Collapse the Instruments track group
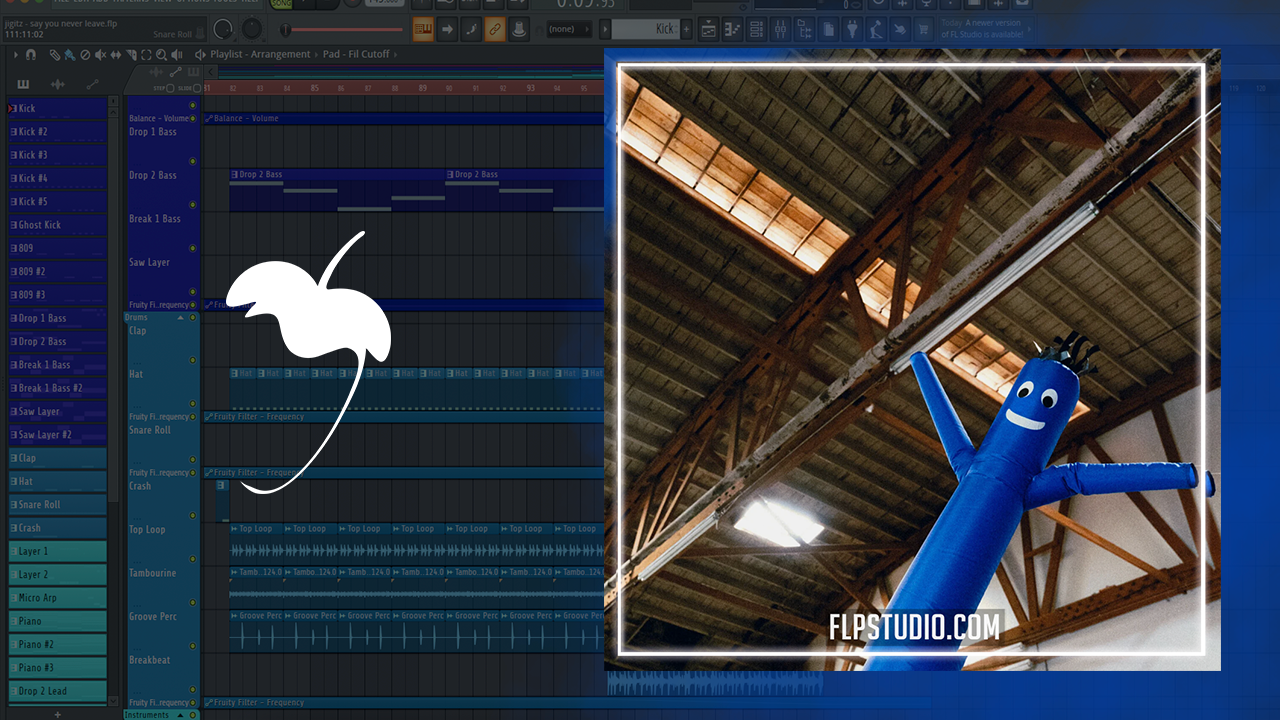 pos(181,715)
